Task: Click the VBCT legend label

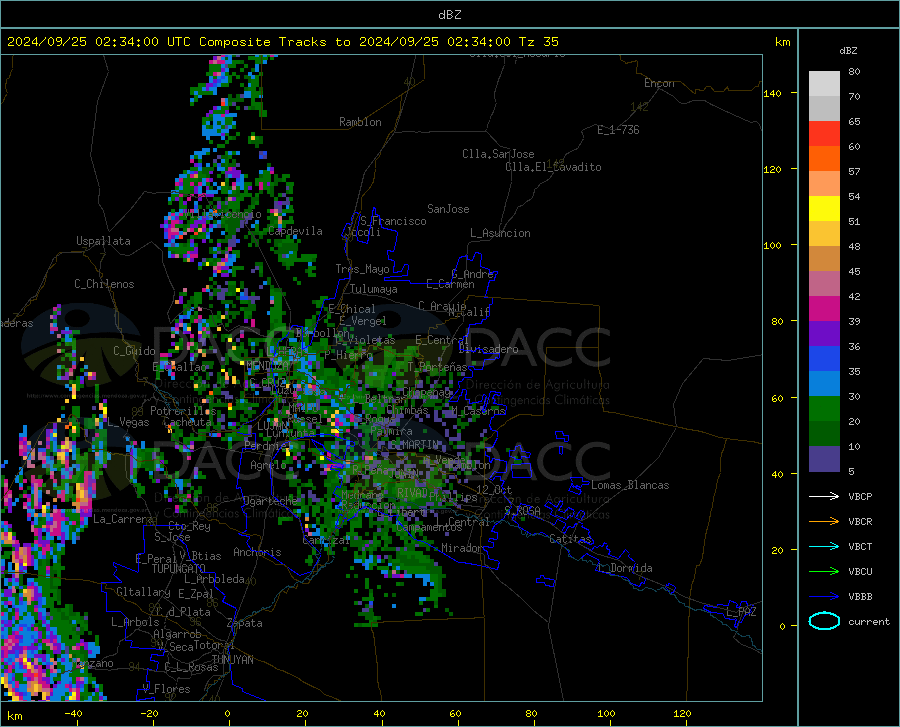Action: tap(860, 546)
